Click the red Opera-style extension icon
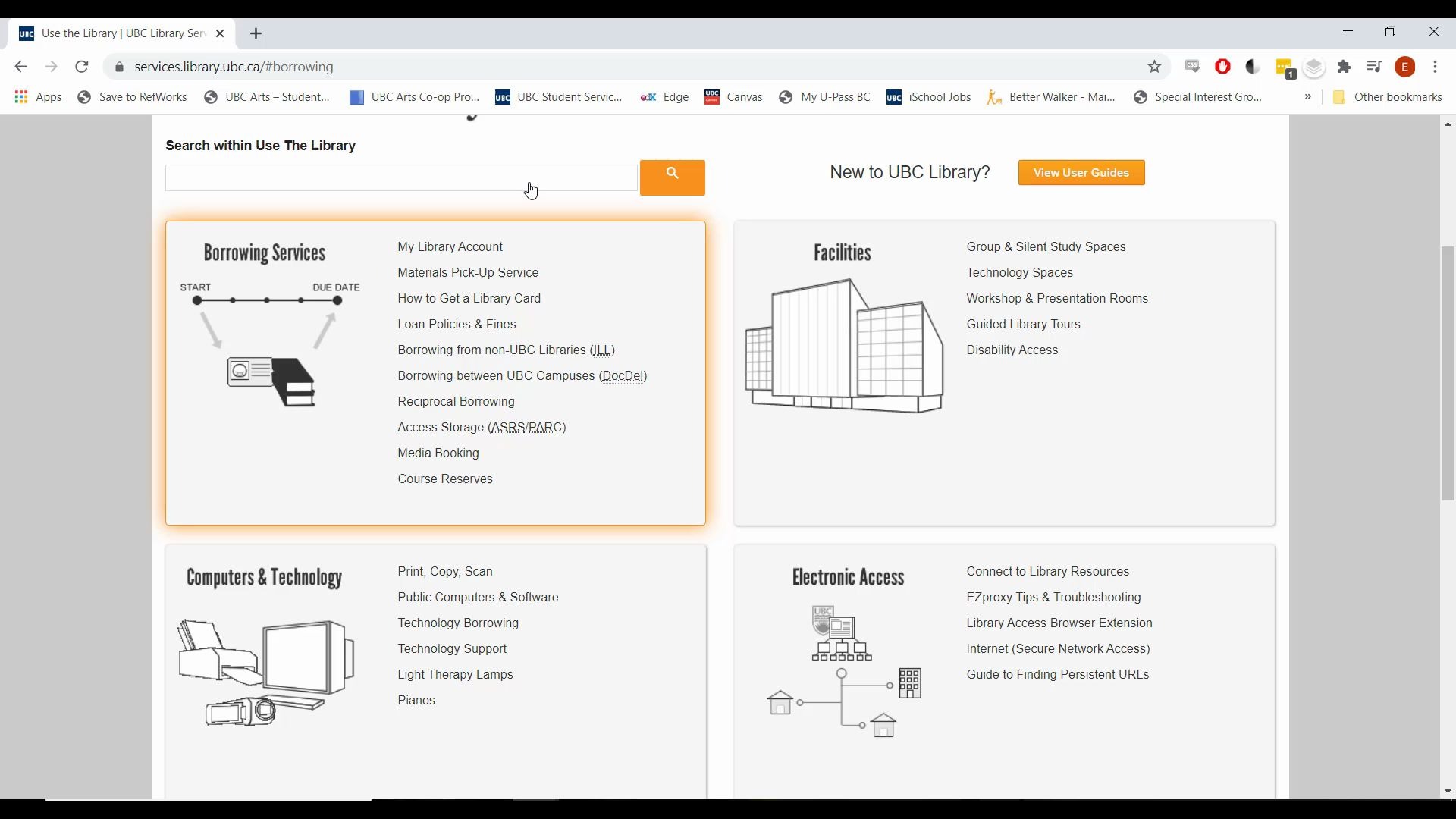The image size is (1456, 819). coord(1222,67)
